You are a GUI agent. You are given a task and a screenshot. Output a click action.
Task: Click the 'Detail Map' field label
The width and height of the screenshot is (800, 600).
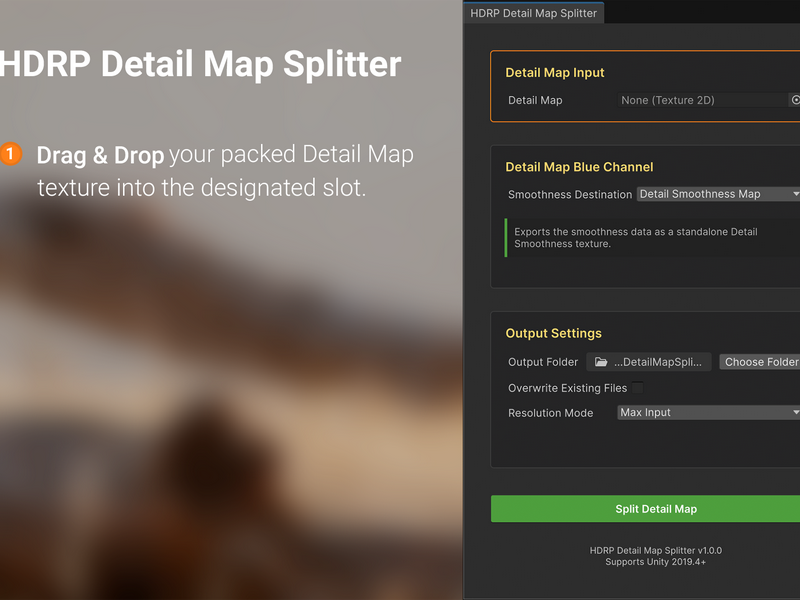click(x=535, y=100)
